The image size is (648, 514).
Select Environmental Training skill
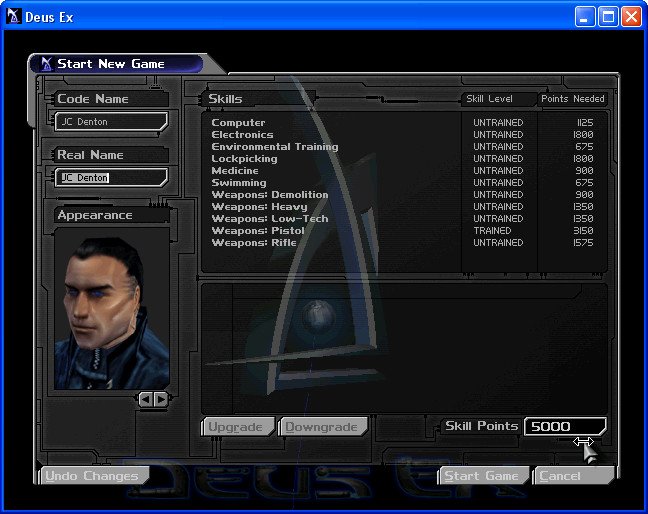tap(403, 147)
